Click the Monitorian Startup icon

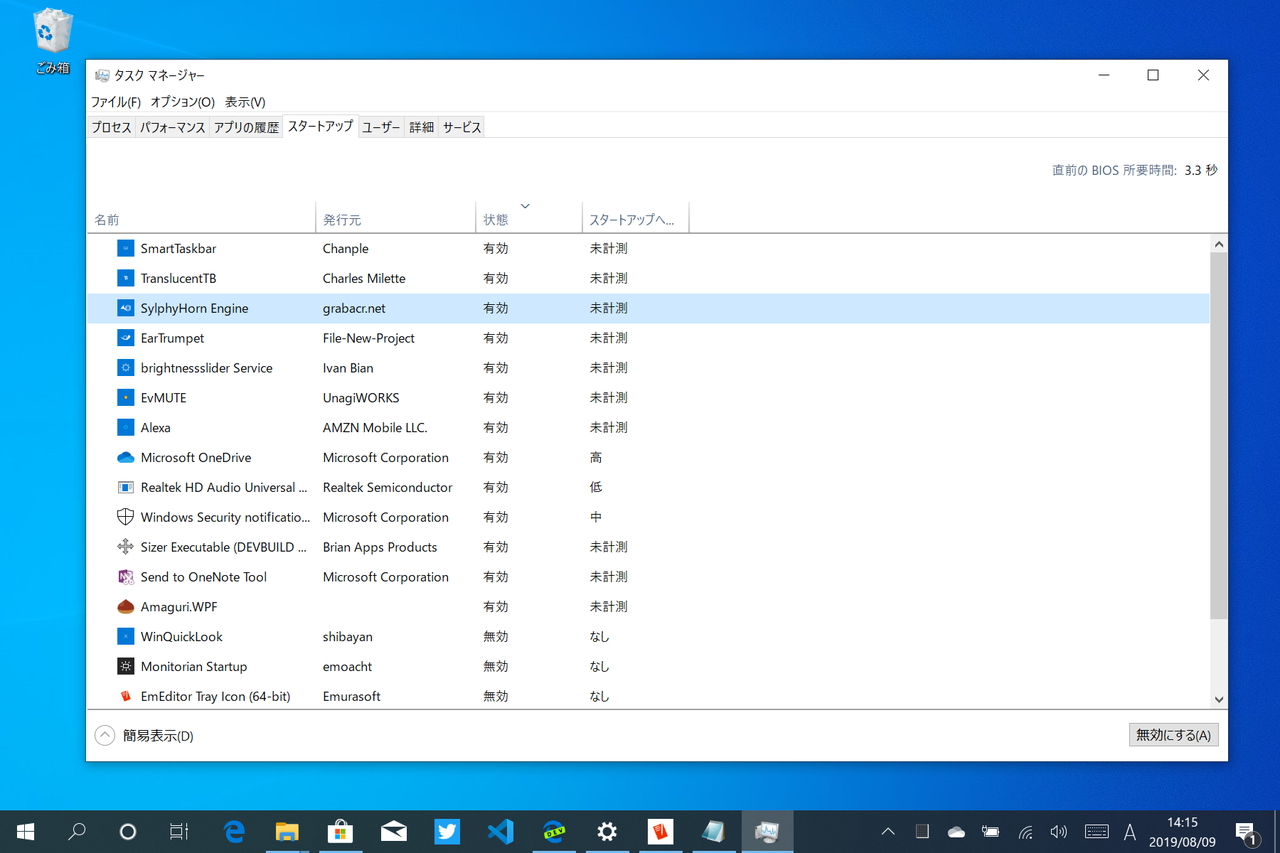pos(125,666)
